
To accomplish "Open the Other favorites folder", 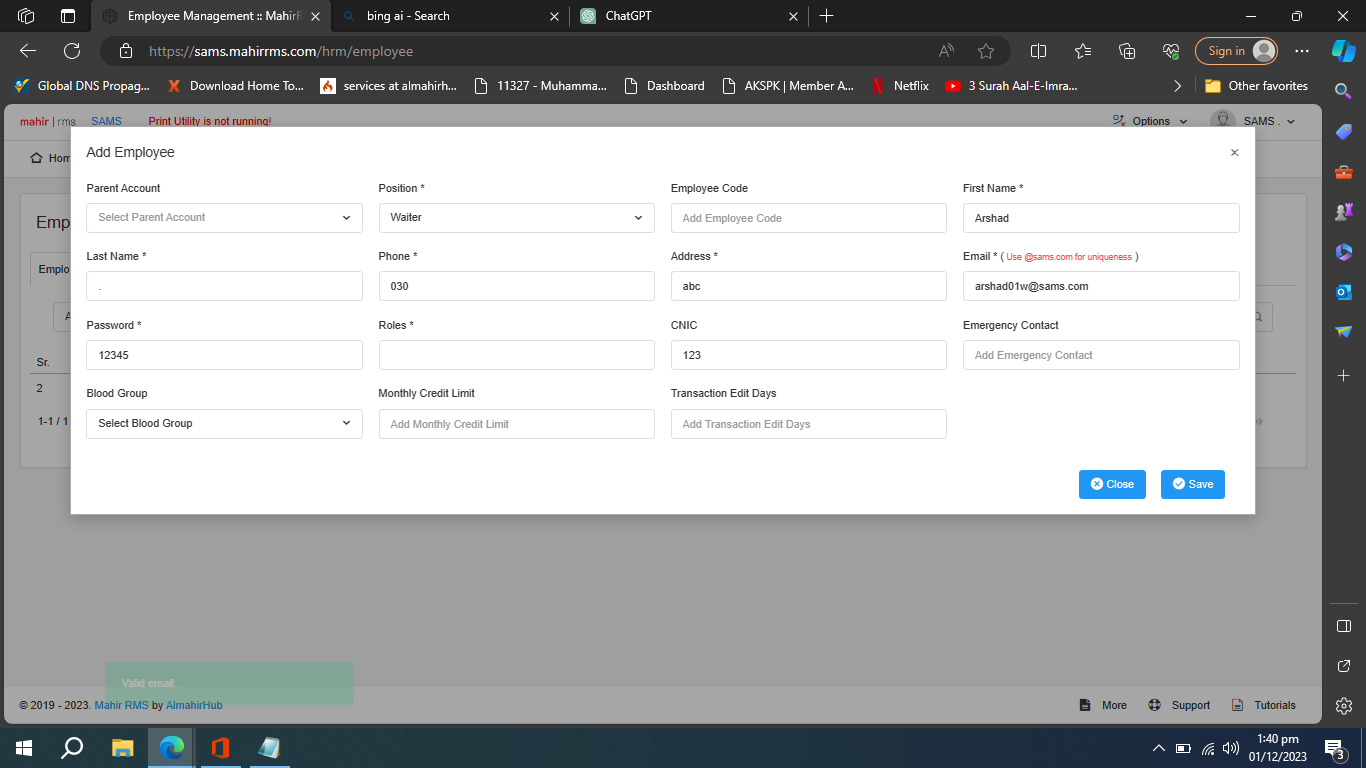I will pyautogui.click(x=1256, y=86).
